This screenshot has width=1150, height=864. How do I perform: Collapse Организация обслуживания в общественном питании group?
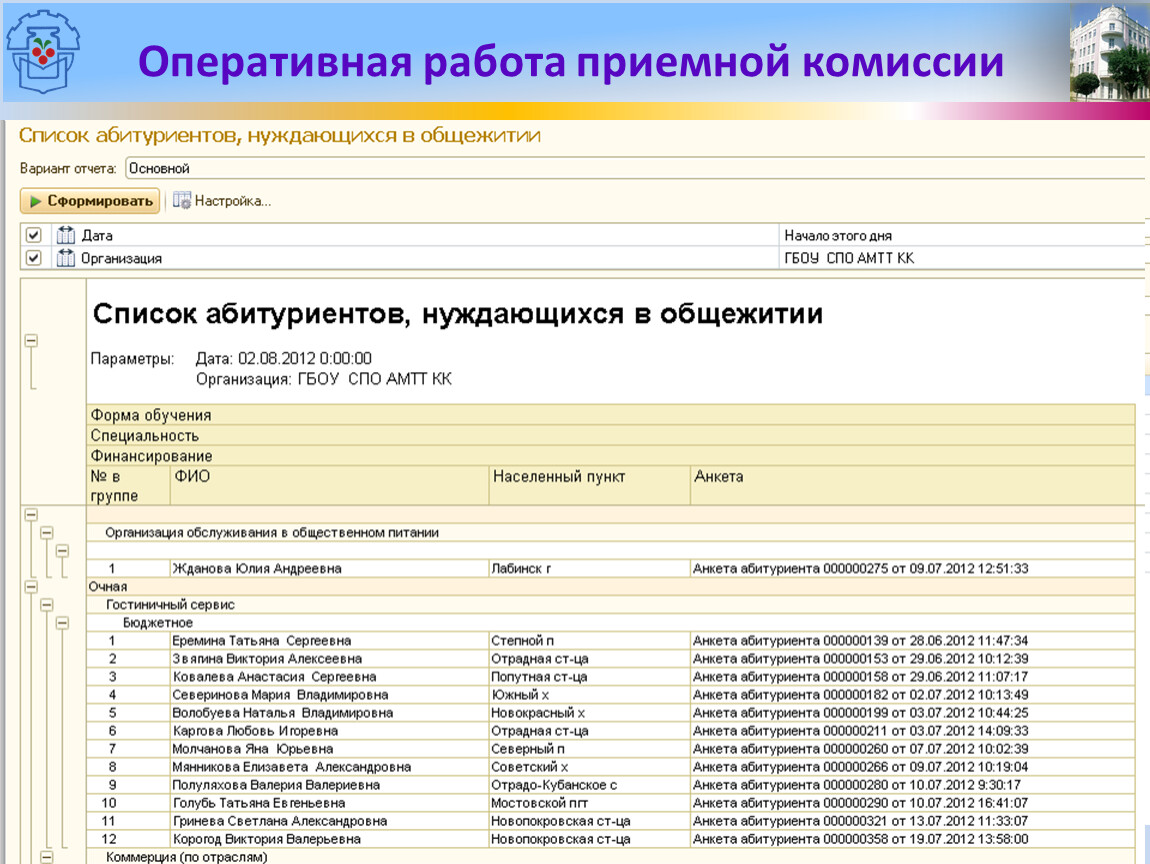tap(46, 533)
